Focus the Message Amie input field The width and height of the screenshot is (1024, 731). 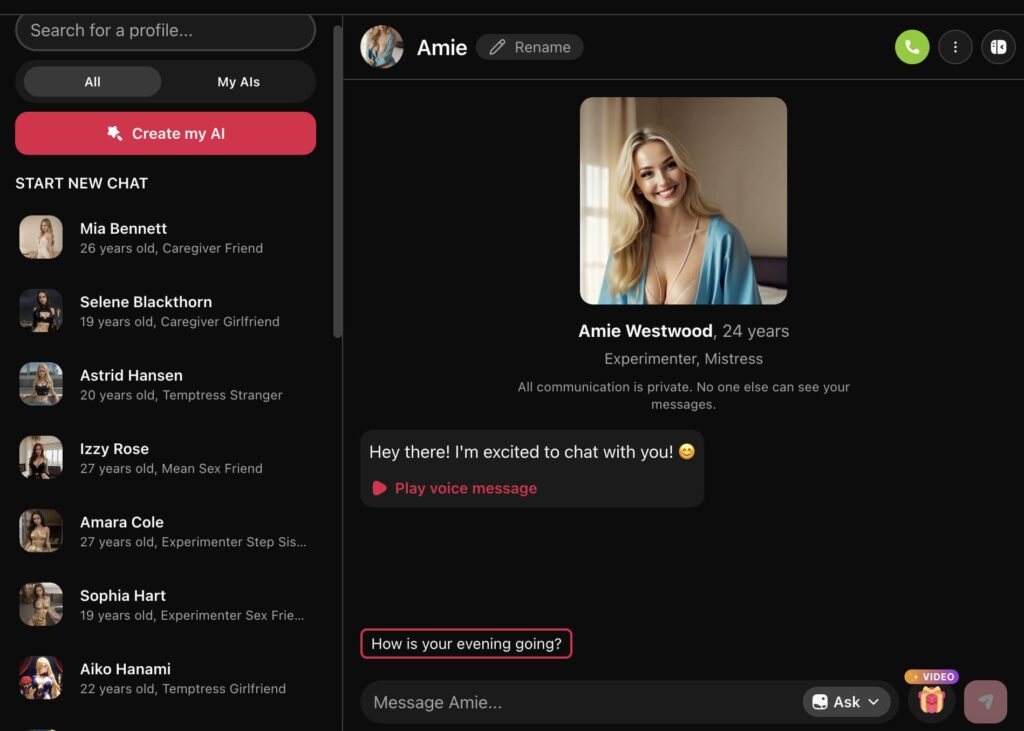click(580, 702)
